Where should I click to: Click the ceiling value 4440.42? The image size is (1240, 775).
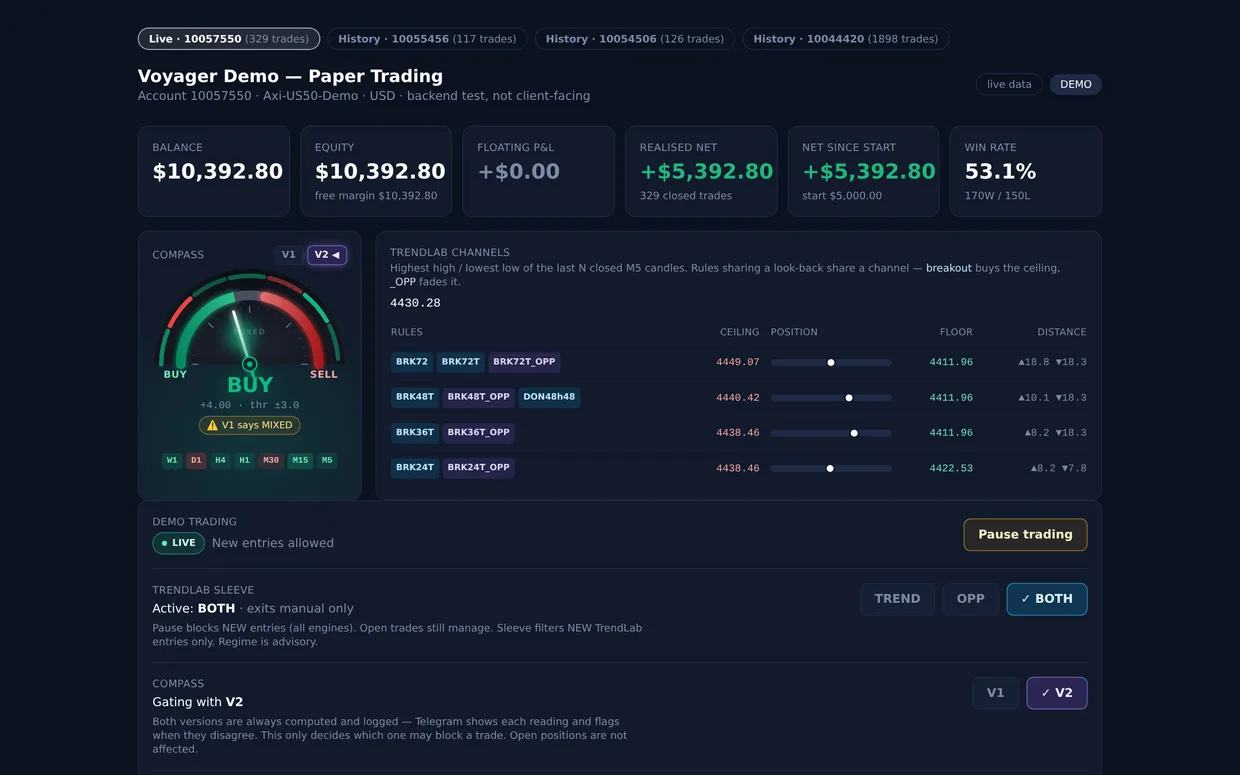point(738,398)
